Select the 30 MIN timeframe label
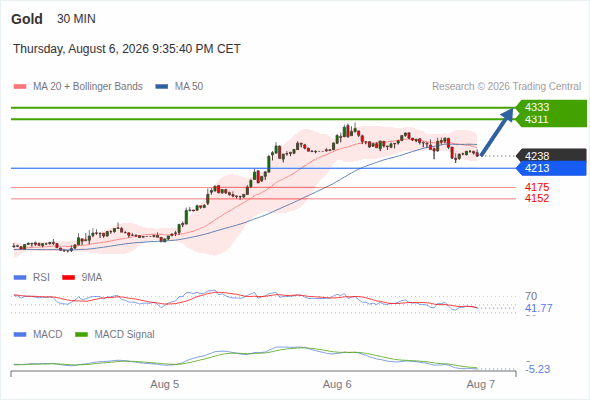590x400 pixels. pyautogui.click(x=76, y=19)
